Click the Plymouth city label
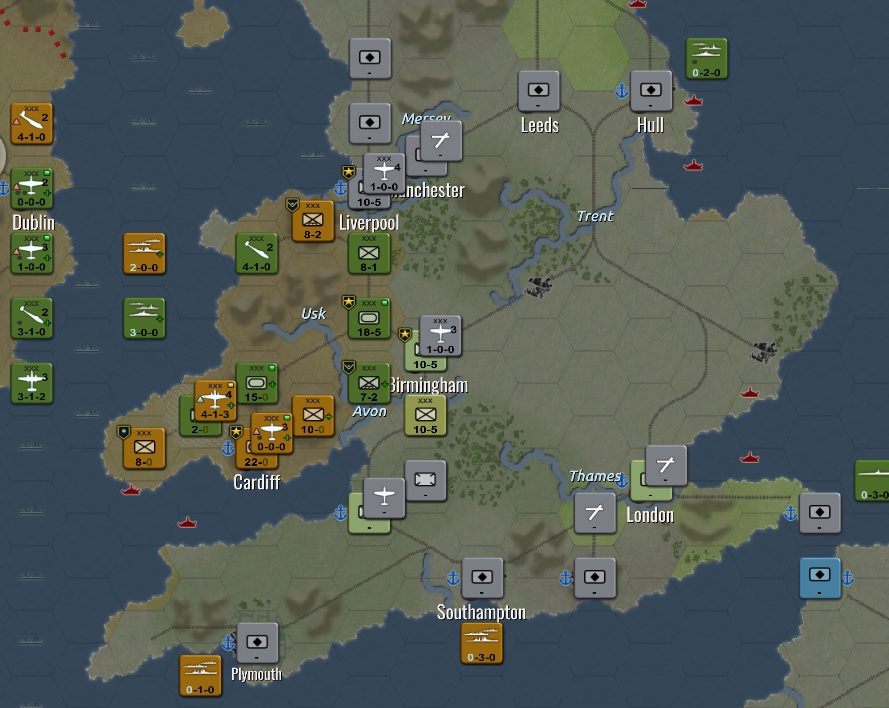Image resolution: width=889 pixels, height=708 pixels. (x=256, y=674)
